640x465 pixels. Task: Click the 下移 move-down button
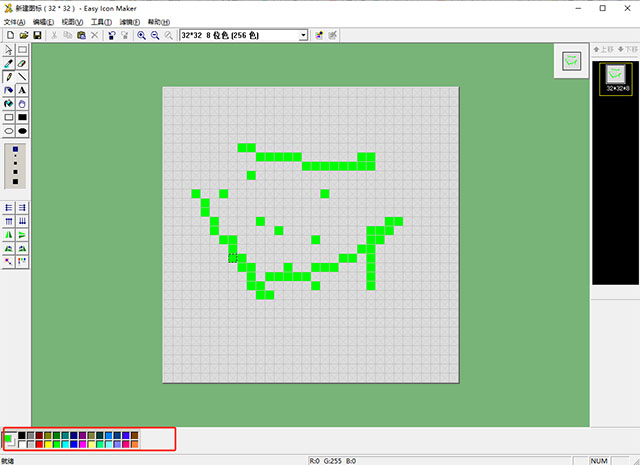click(628, 49)
